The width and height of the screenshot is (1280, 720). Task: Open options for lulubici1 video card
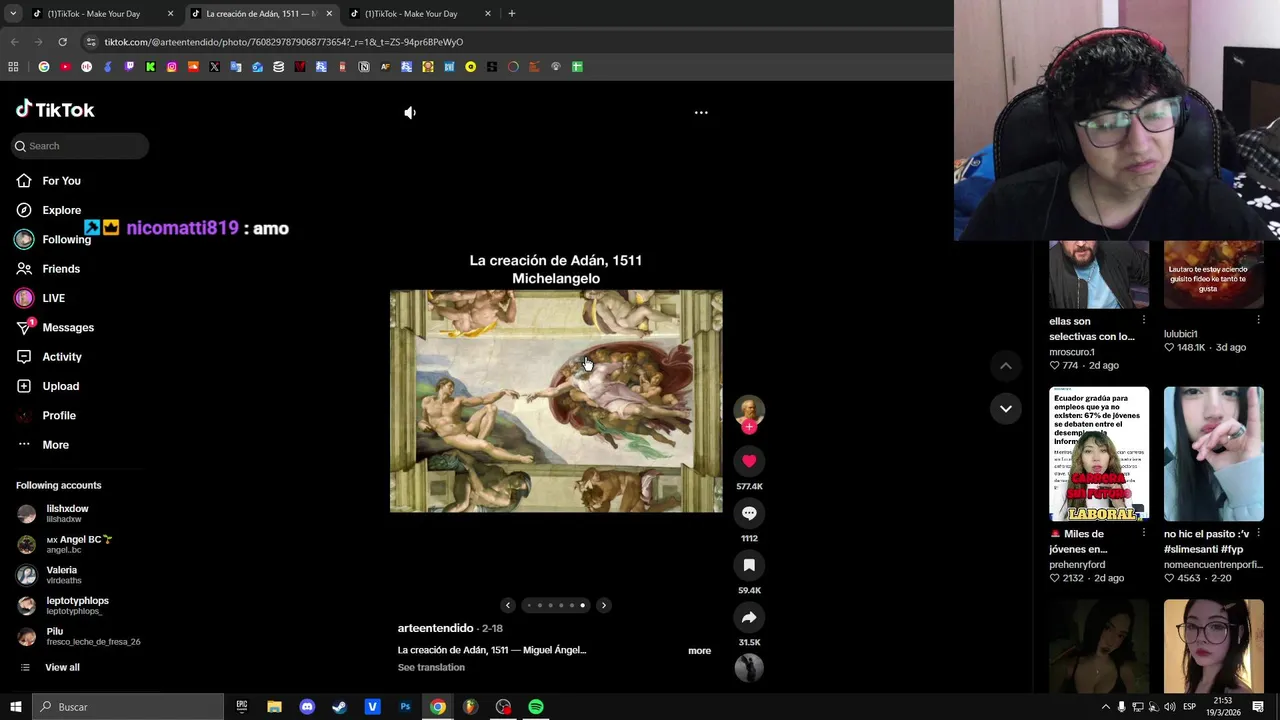1258,320
